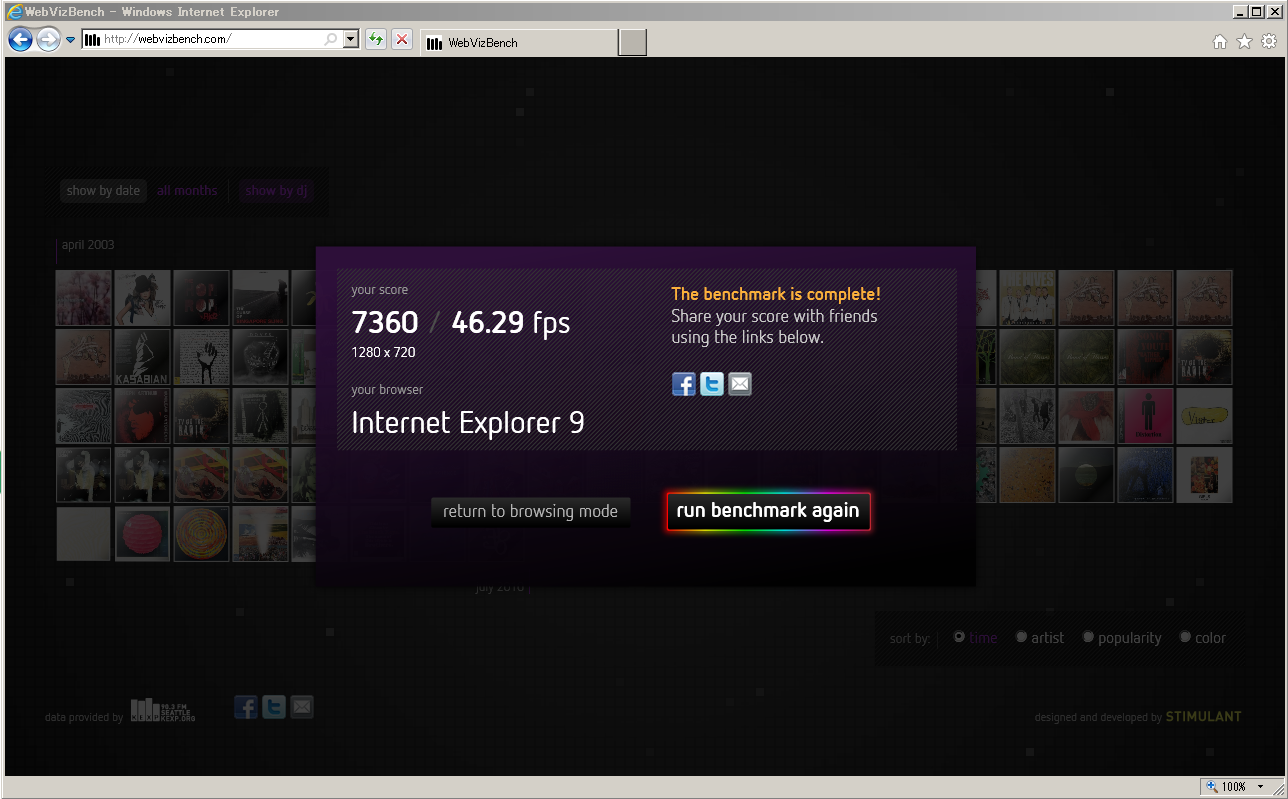1288x799 pixels.
Task: Click the 1280 x 720 resolution text
Action: click(383, 352)
